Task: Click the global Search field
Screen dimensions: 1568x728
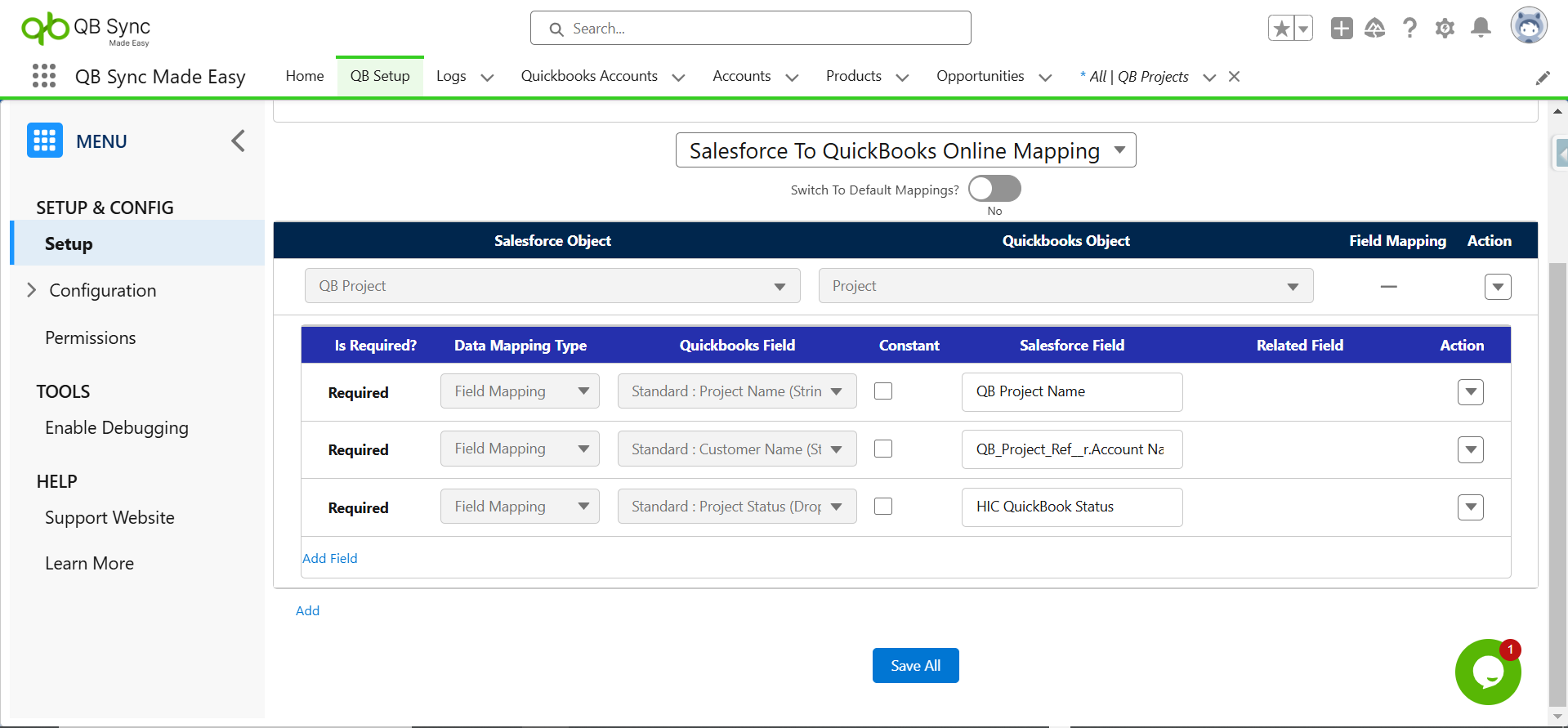Action: [750, 29]
